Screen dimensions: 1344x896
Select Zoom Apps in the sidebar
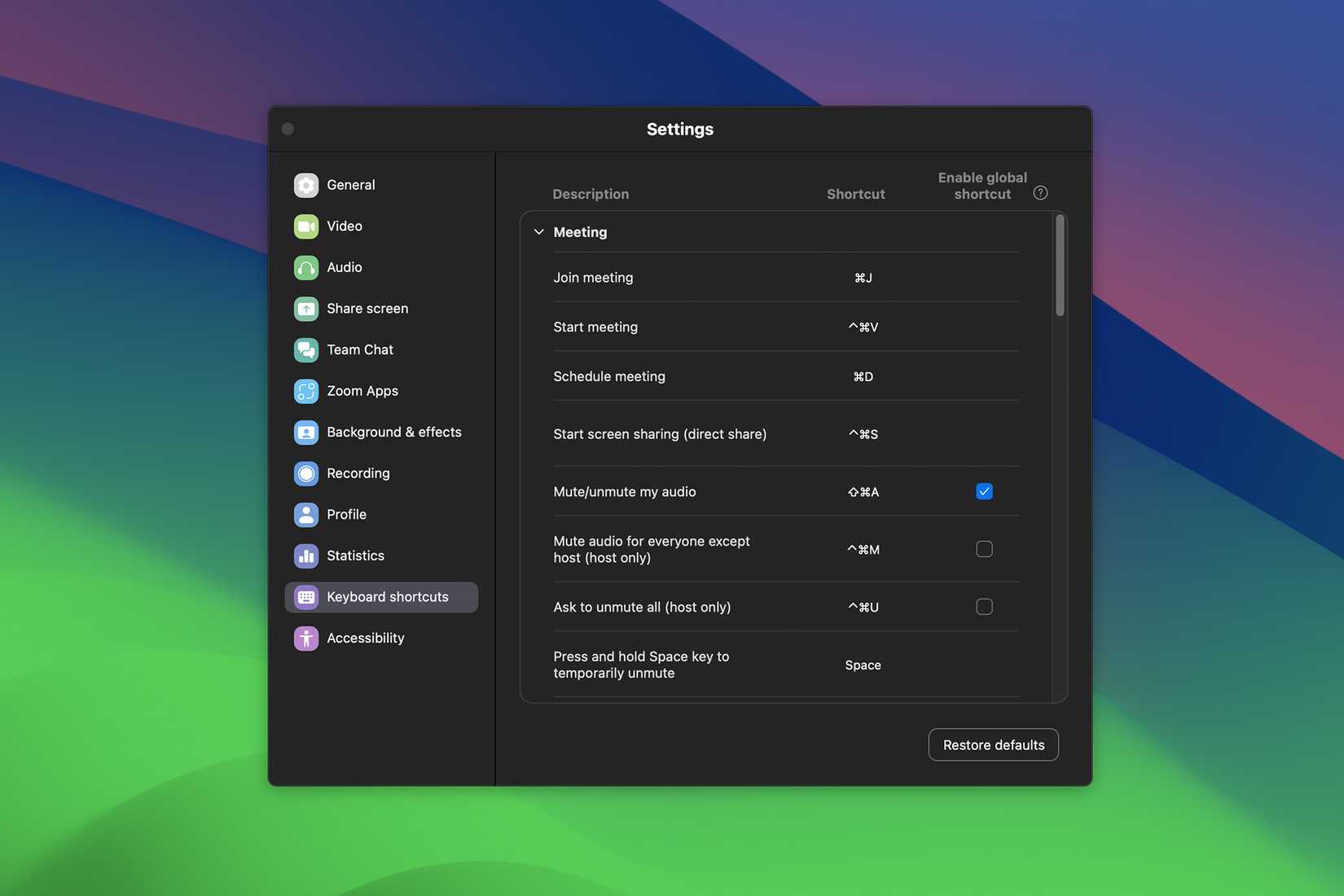[x=381, y=391]
